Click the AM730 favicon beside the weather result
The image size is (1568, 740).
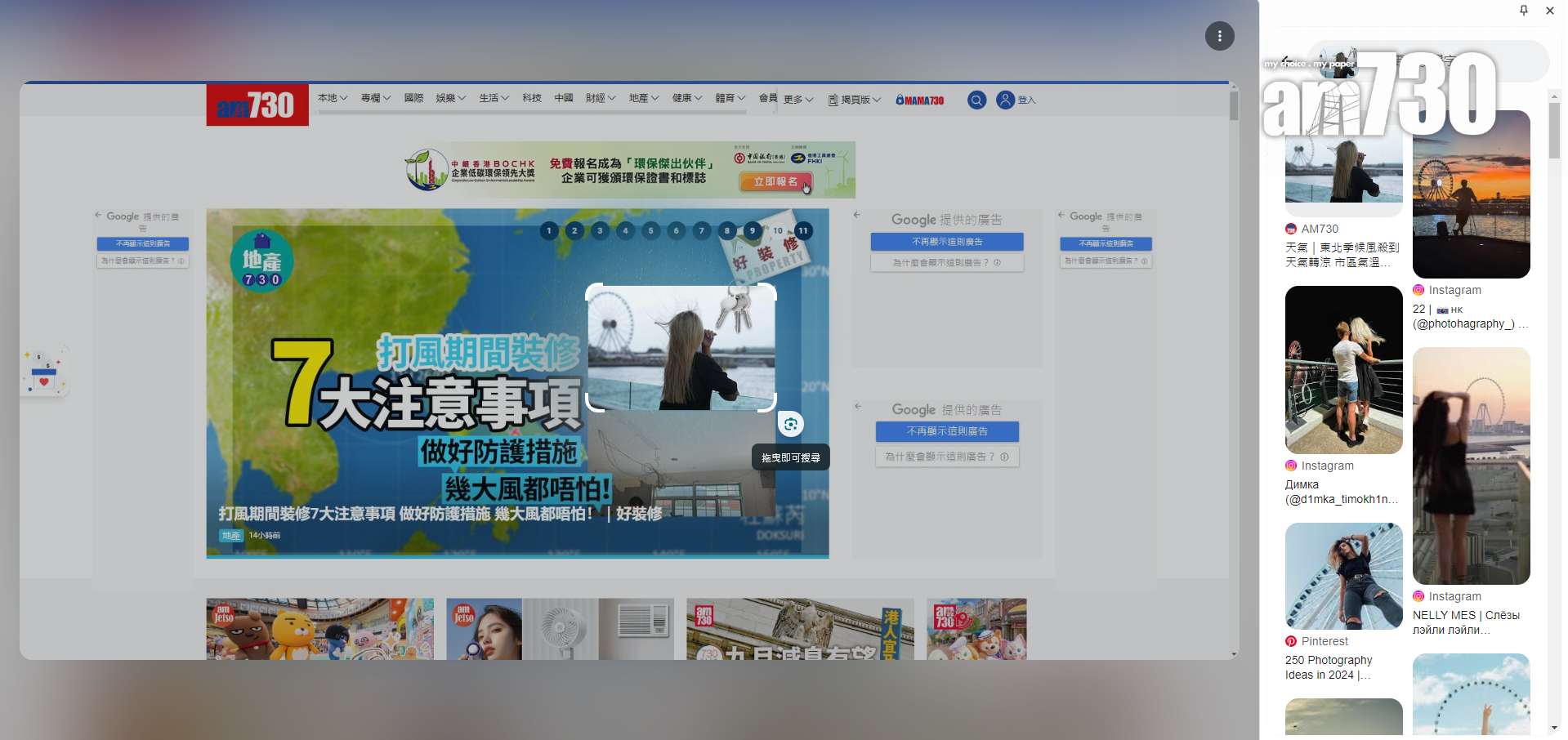1291,229
